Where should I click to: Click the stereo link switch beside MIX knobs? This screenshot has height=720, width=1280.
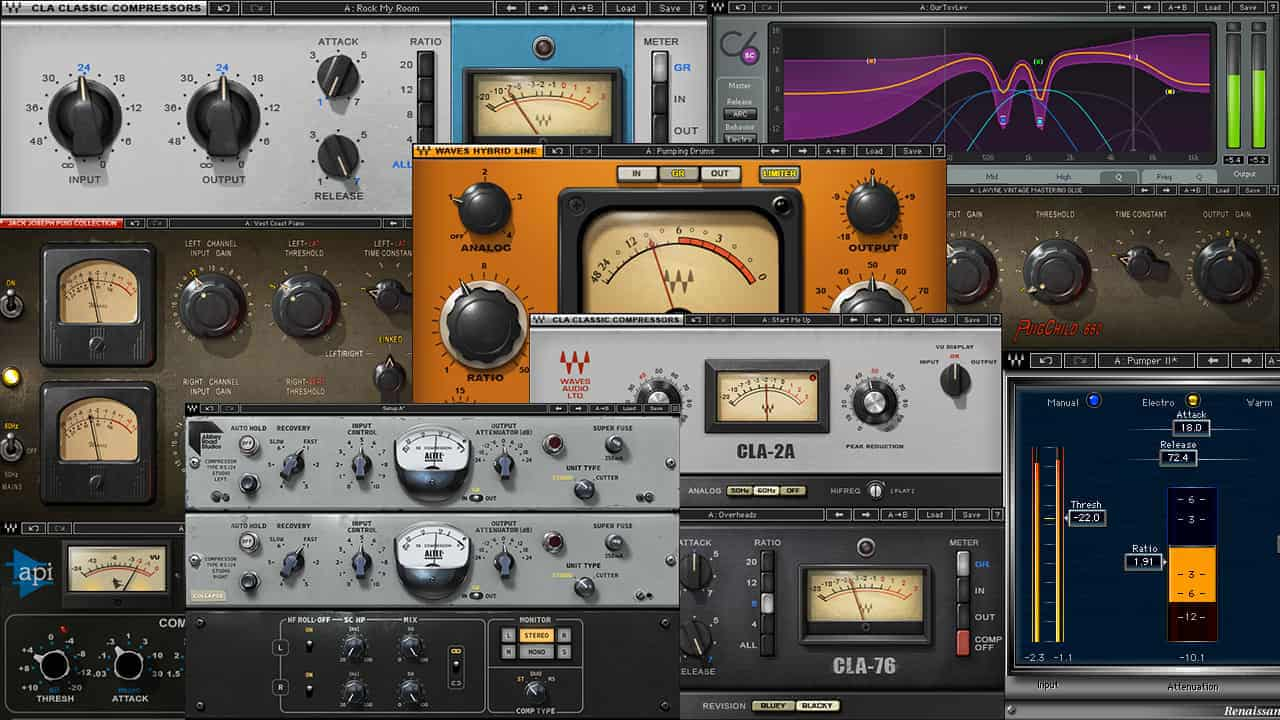tap(456, 665)
